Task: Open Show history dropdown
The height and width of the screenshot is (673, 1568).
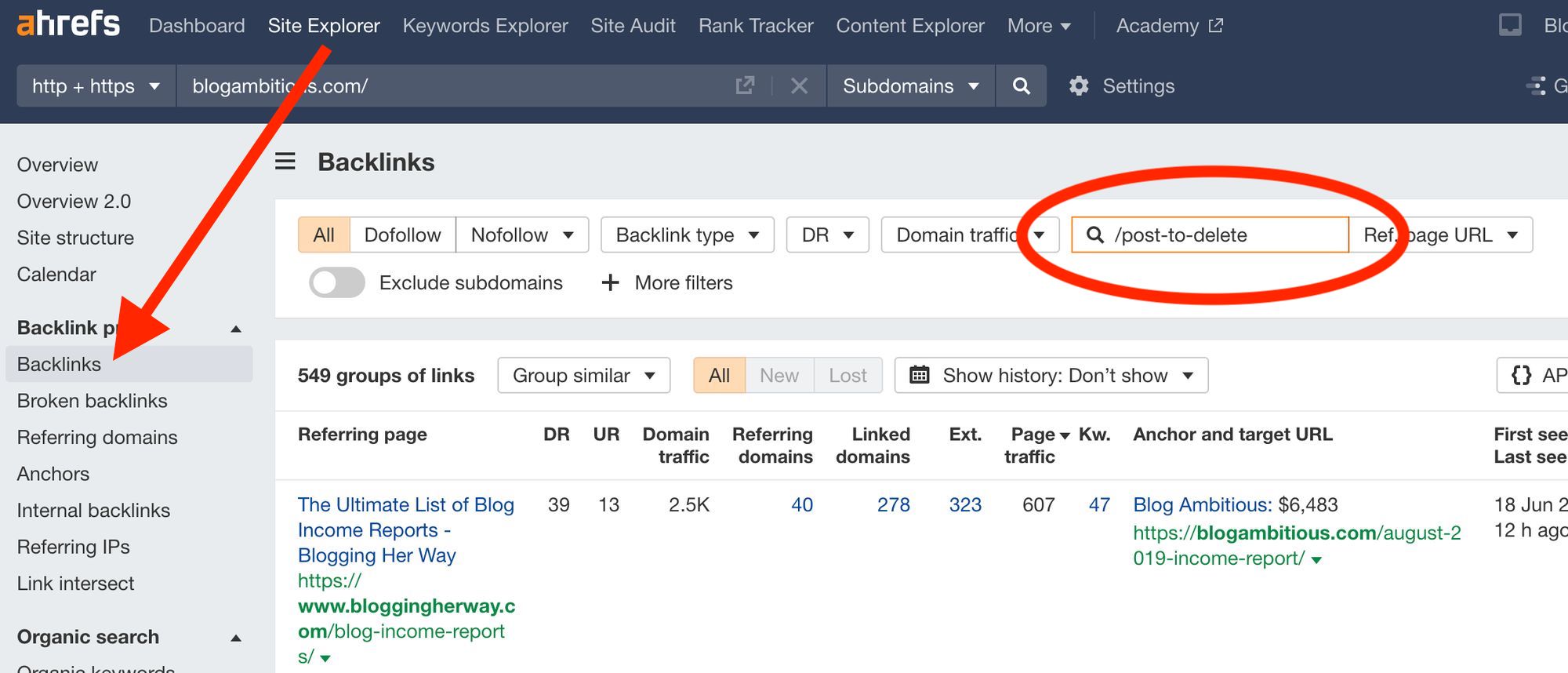Action: 1051,375
